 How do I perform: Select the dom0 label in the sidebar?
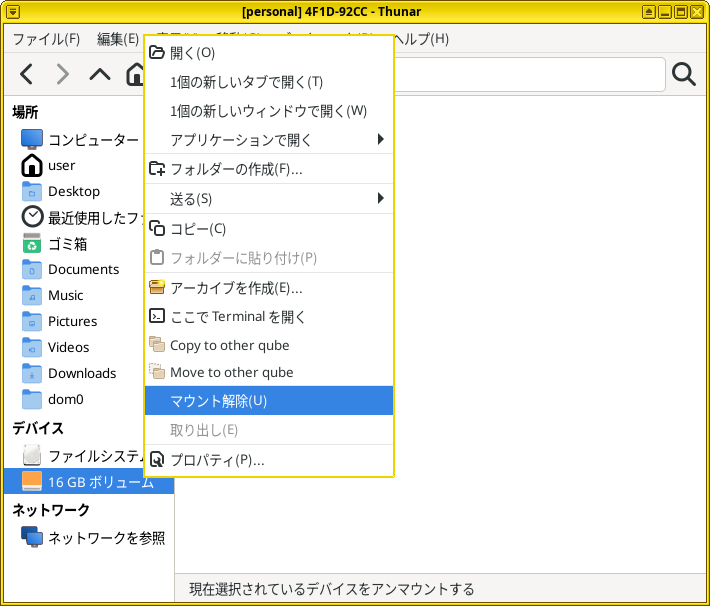pos(66,399)
